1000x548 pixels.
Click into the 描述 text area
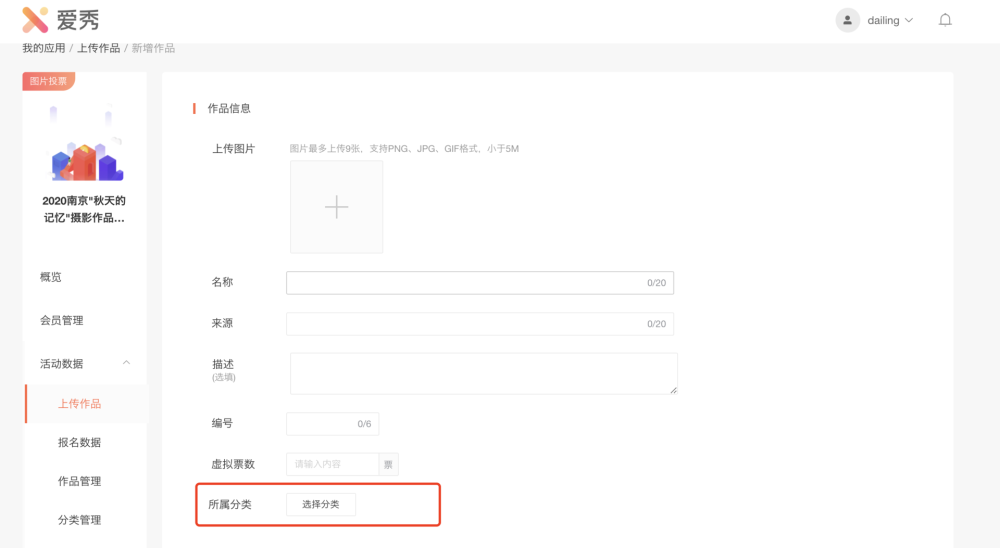pyautogui.click(x=483, y=373)
